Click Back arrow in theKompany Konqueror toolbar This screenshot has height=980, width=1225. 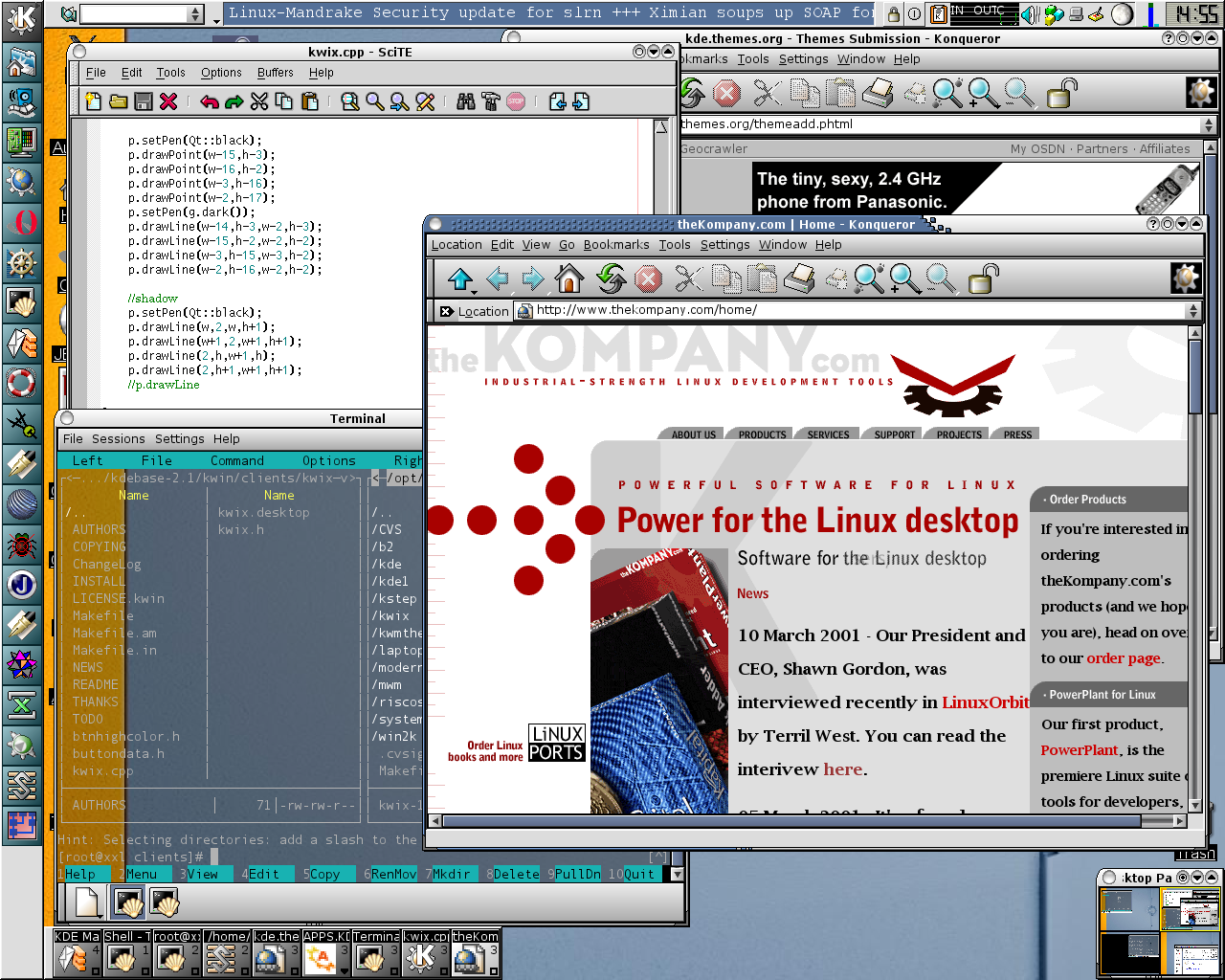497,279
